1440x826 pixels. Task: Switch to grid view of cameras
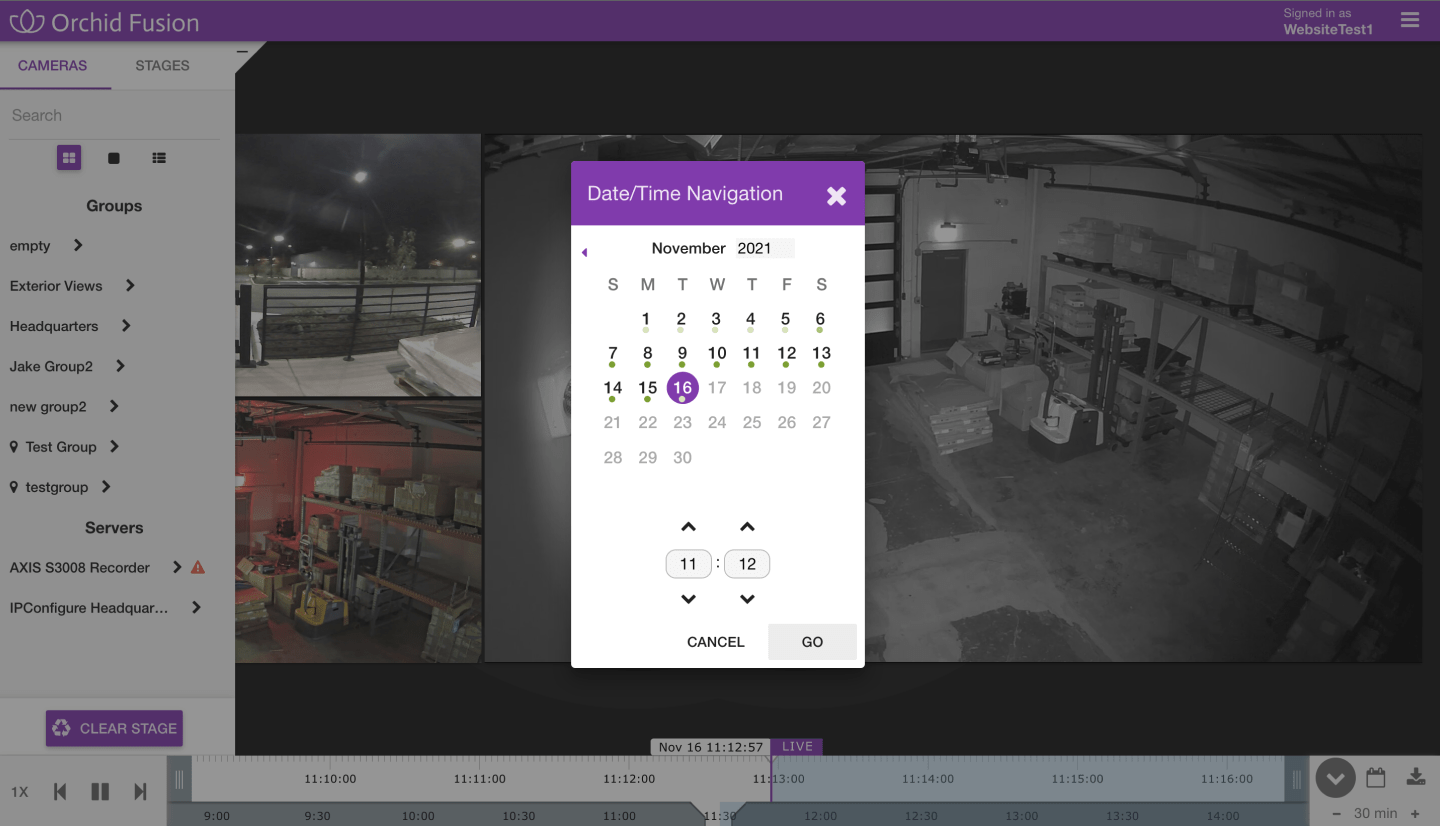coord(69,158)
